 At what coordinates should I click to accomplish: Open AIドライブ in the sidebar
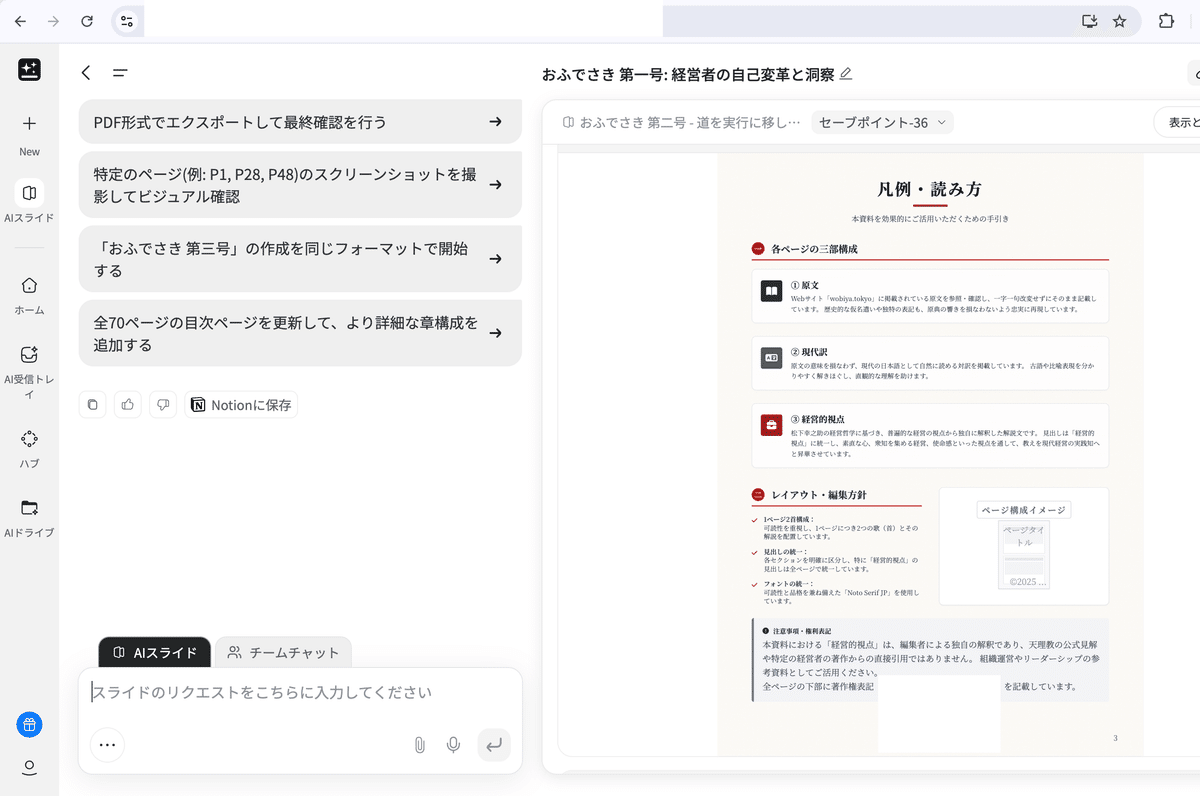(x=29, y=518)
